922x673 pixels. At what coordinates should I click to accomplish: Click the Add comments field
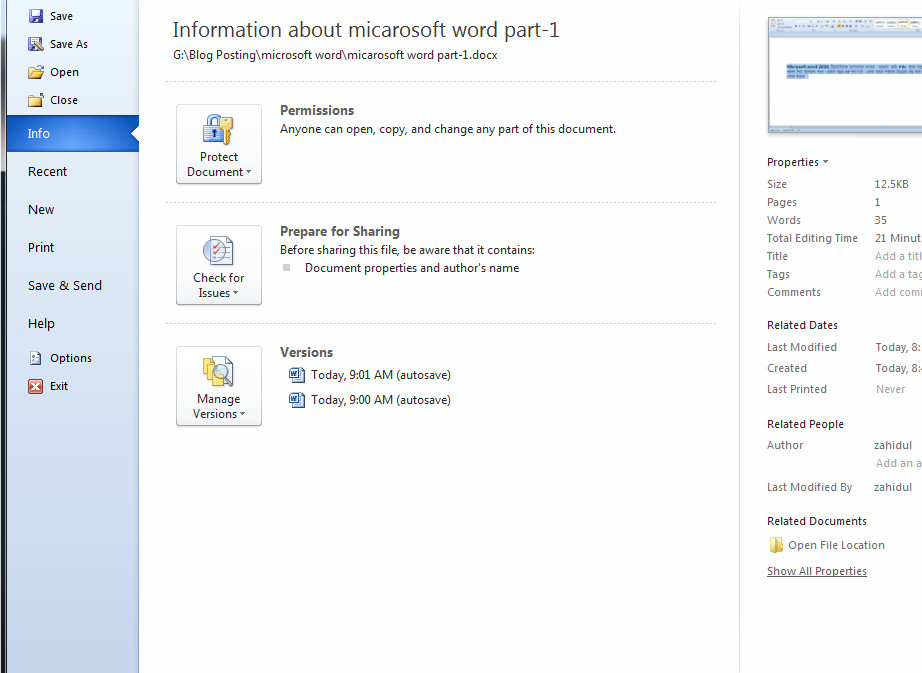[x=898, y=292]
